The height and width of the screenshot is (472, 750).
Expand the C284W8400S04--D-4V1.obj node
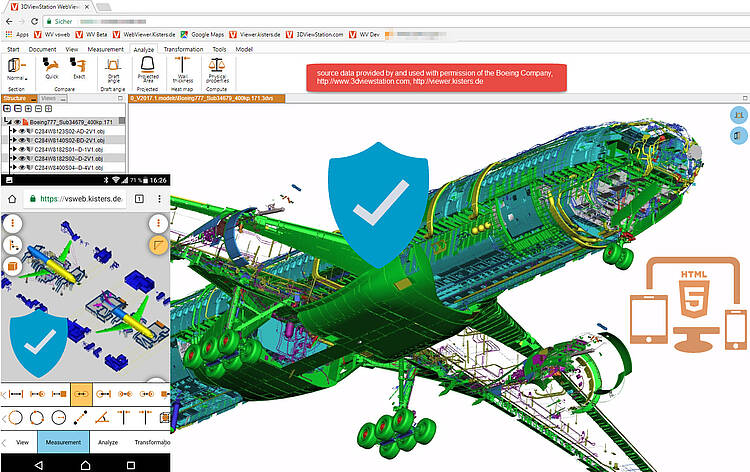(x=15, y=167)
